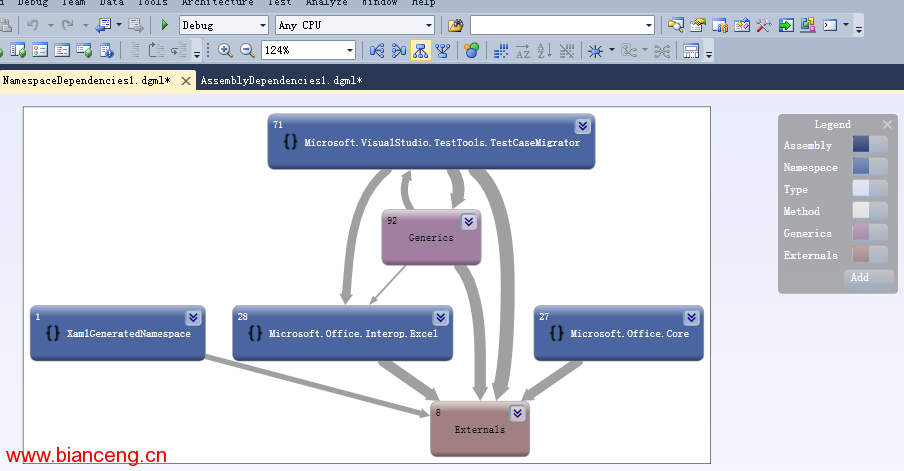The image size is (904, 471).
Task: Expand the Generics group chevron
Action: point(469,222)
